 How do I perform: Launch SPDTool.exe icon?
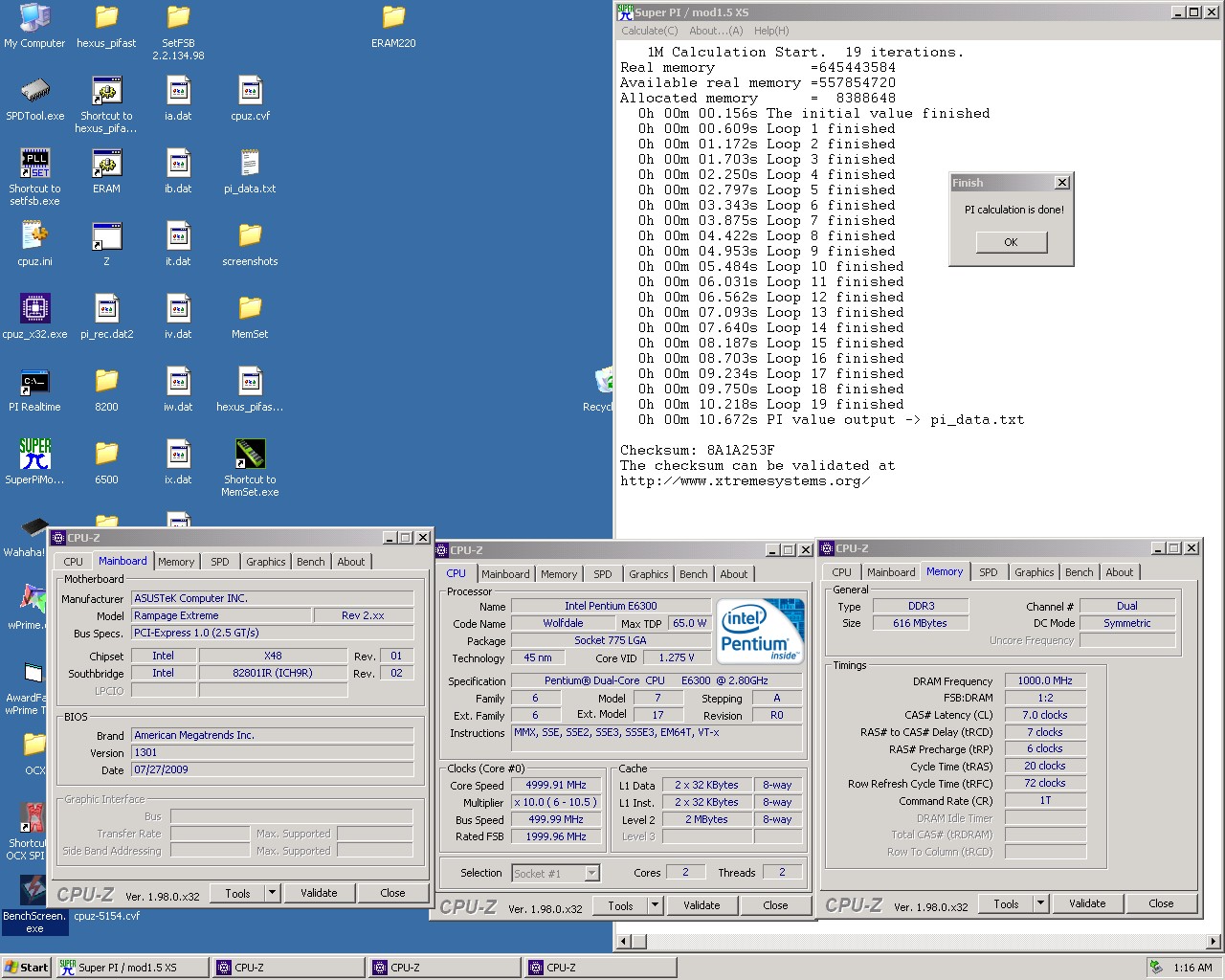(x=35, y=100)
